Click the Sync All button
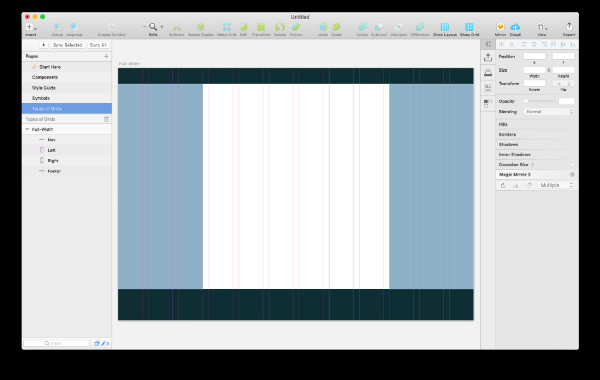 (98, 45)
